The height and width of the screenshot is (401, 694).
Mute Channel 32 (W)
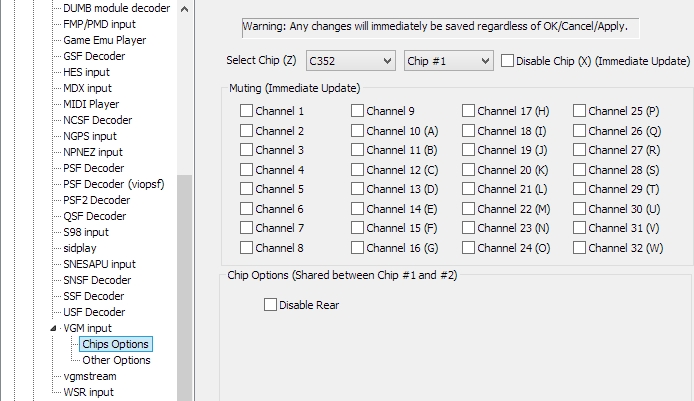[580, 248]
